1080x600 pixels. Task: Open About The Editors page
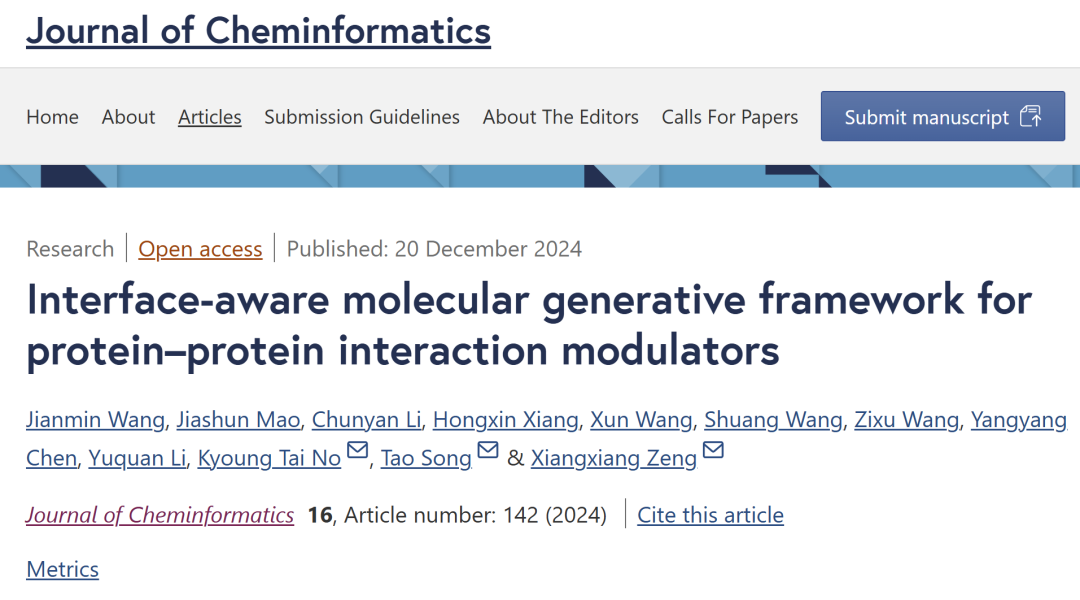click(561, 117)
